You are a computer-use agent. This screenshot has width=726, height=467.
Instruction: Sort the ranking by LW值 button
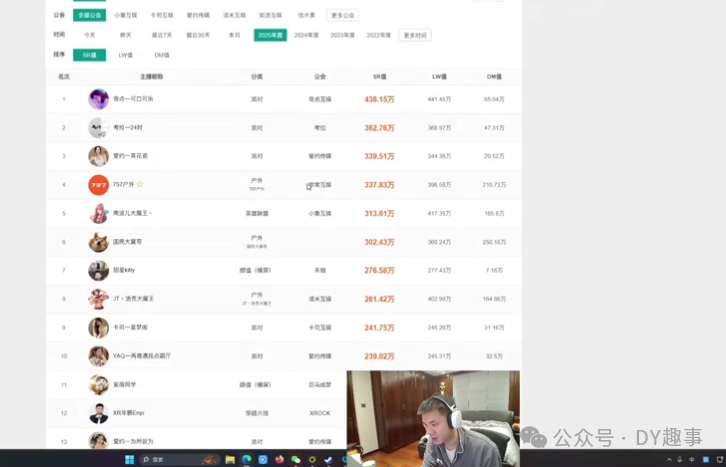125,55
